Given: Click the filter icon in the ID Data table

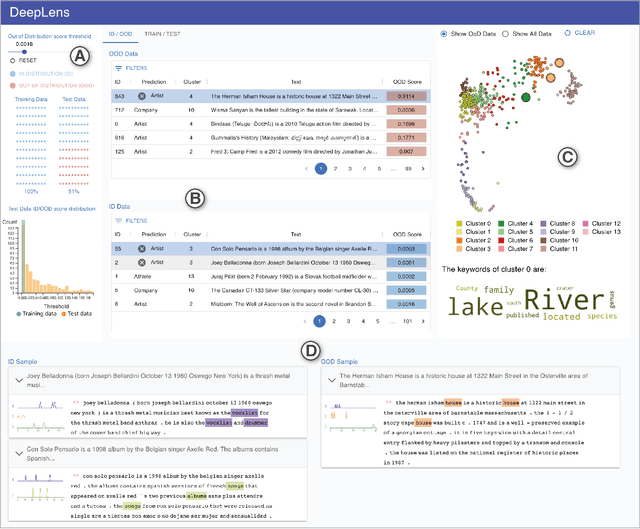Looking at the screenshot, I should click(x=118, y=221).
